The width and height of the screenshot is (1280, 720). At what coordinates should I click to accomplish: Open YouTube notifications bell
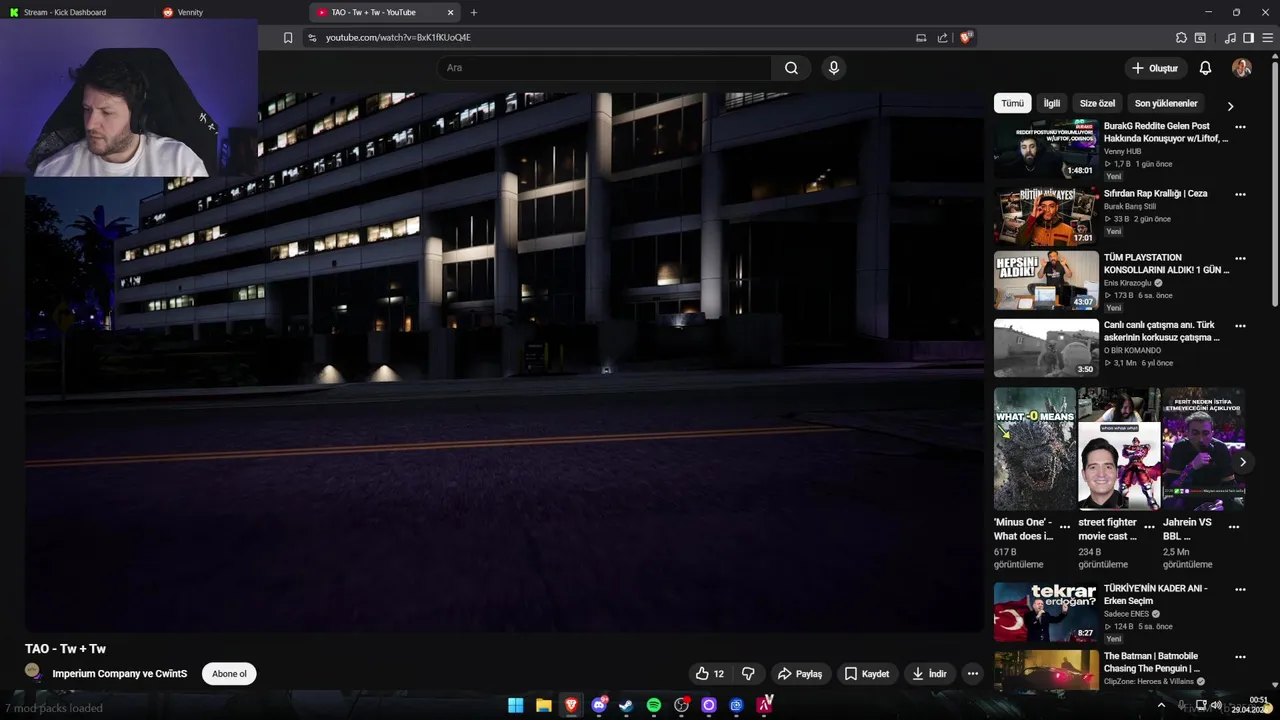(x=1205, y=68)
